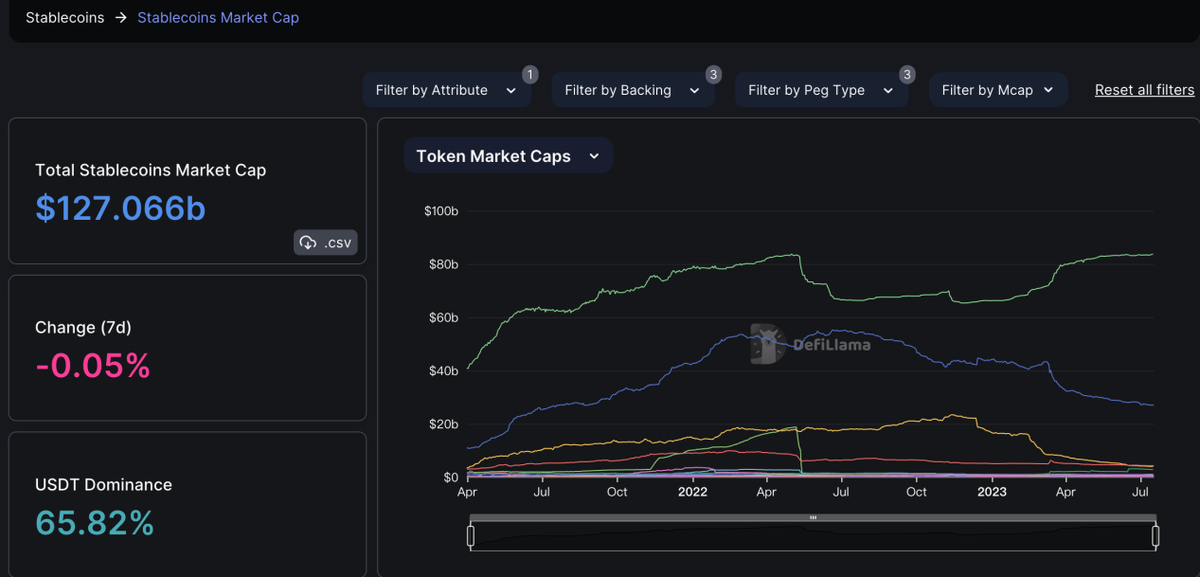Screen dimensions: 1200x577
Task: Go to the Stablecoins breadcrumb
Action: tap(65, 18)
